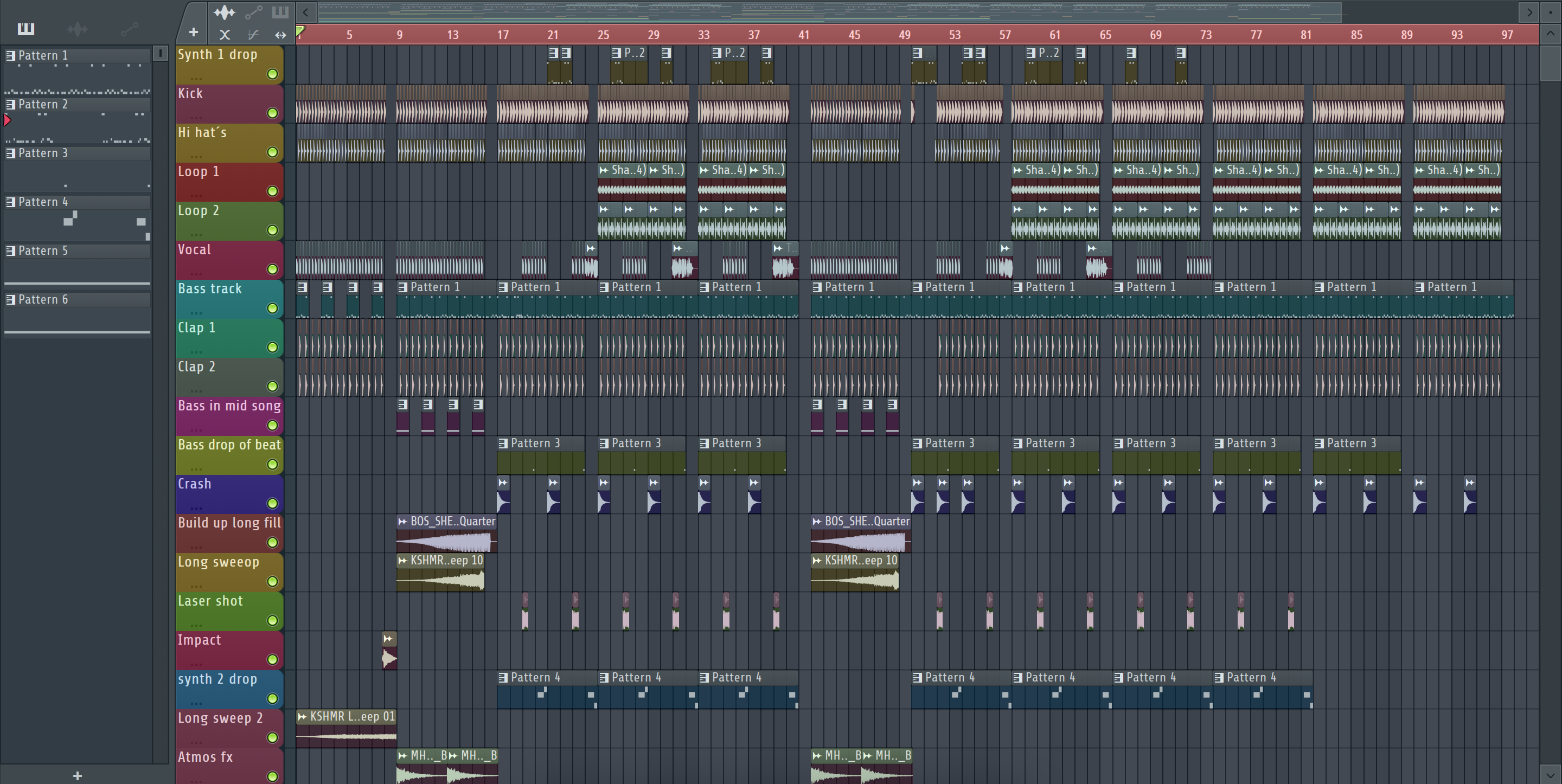Mute the Kick track
The height and width of the screenshot is (784, 1562).
pyautogui.click(x=272, y=113)
